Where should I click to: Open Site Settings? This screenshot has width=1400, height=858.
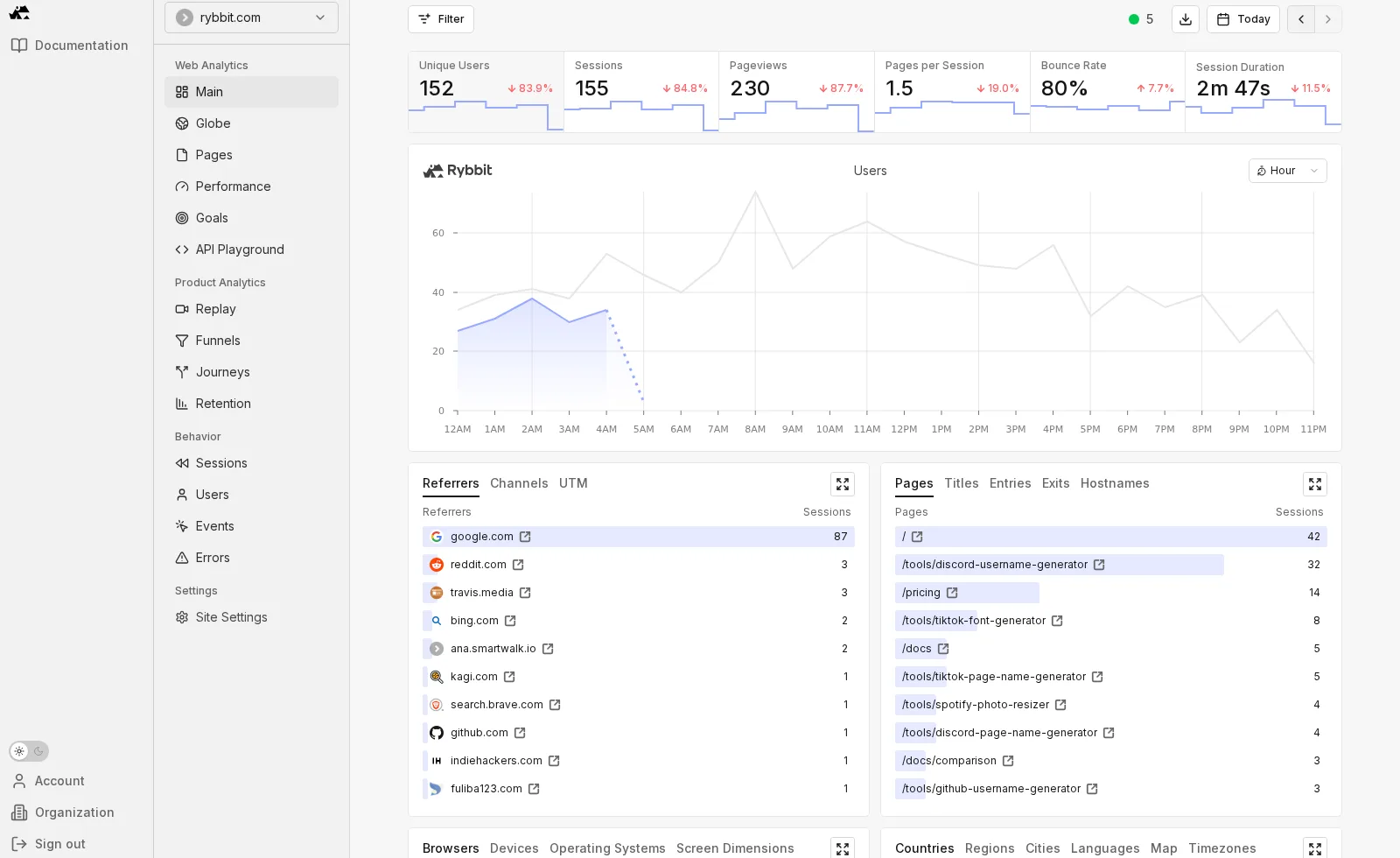(251, 617)
